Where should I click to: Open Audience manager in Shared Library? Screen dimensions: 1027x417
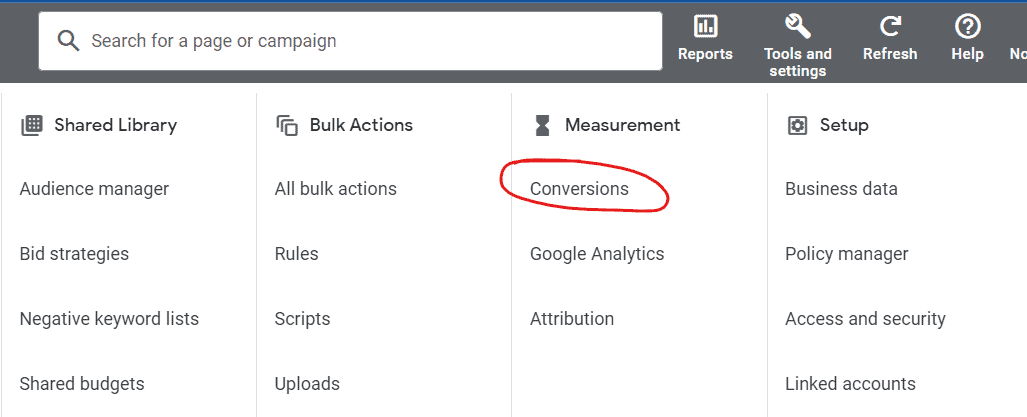pos(94,189)
